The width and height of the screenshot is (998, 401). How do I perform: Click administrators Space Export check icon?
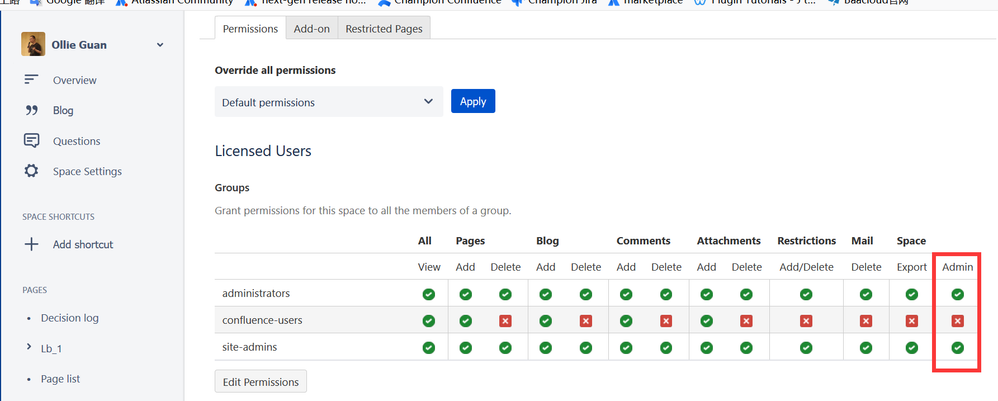point(911,294)
